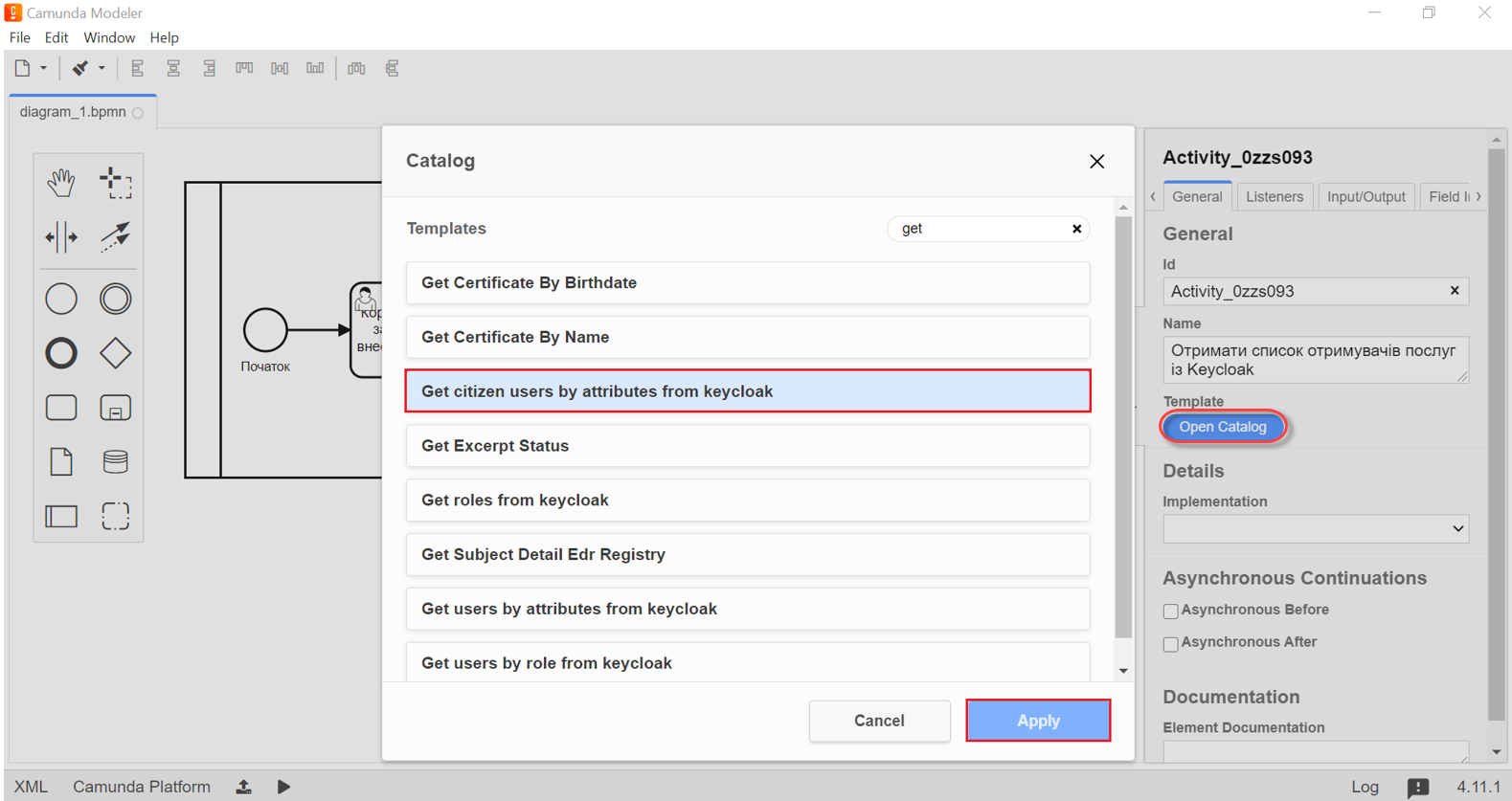Align selected elements middle vertically

pos(280,68)
